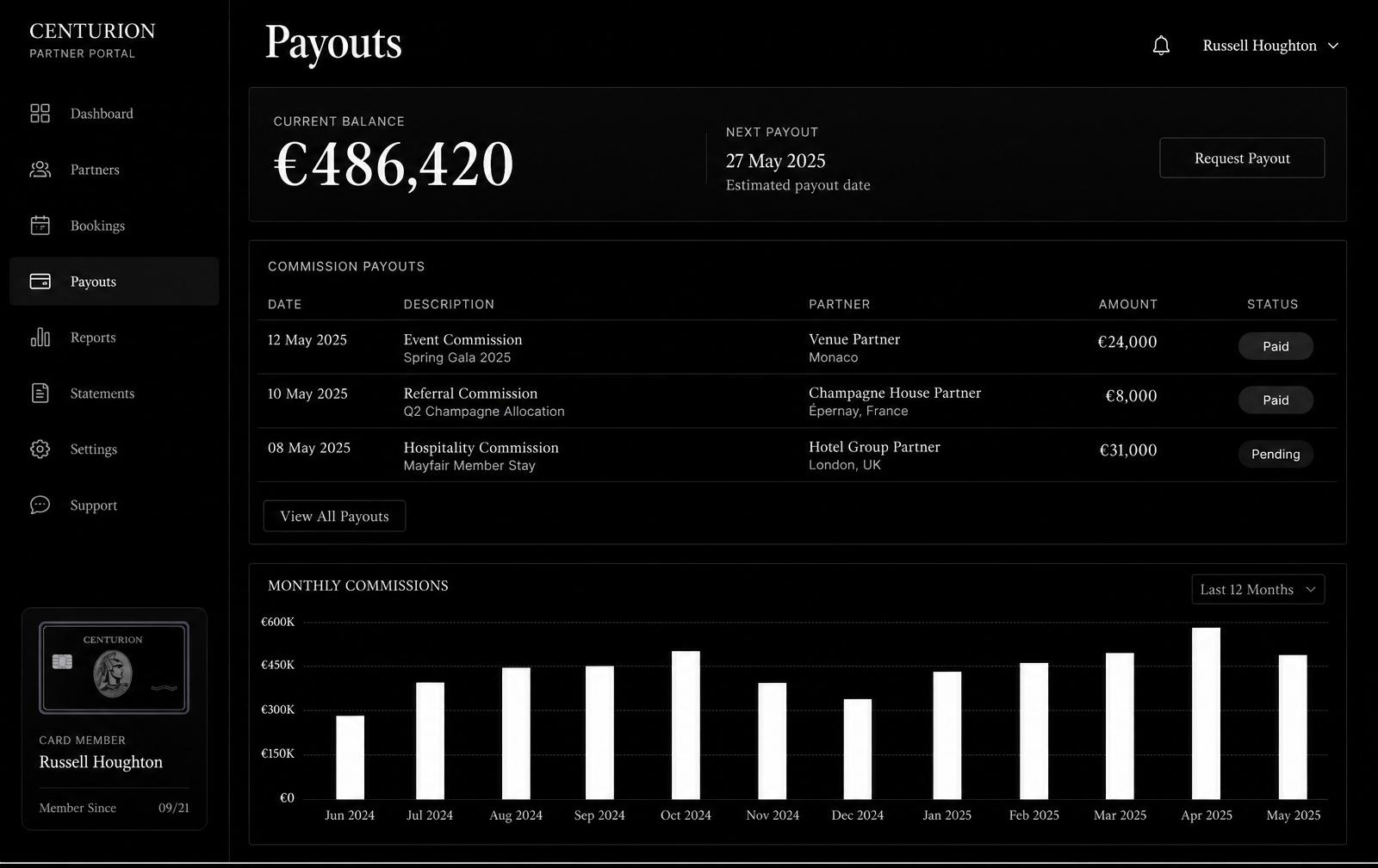Click the Centurion card thumbnail

[x=114, y=667]
